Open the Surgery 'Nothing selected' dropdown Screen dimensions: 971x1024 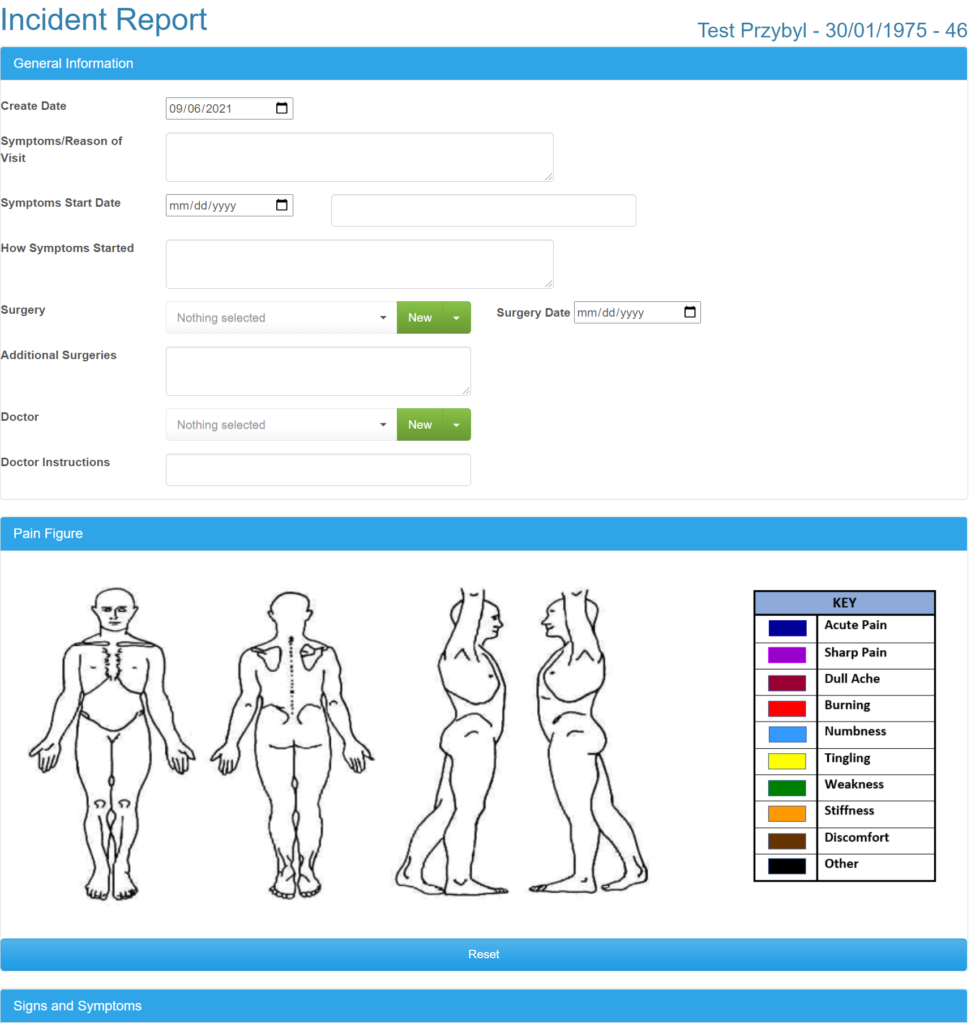(x=281, y=317)
